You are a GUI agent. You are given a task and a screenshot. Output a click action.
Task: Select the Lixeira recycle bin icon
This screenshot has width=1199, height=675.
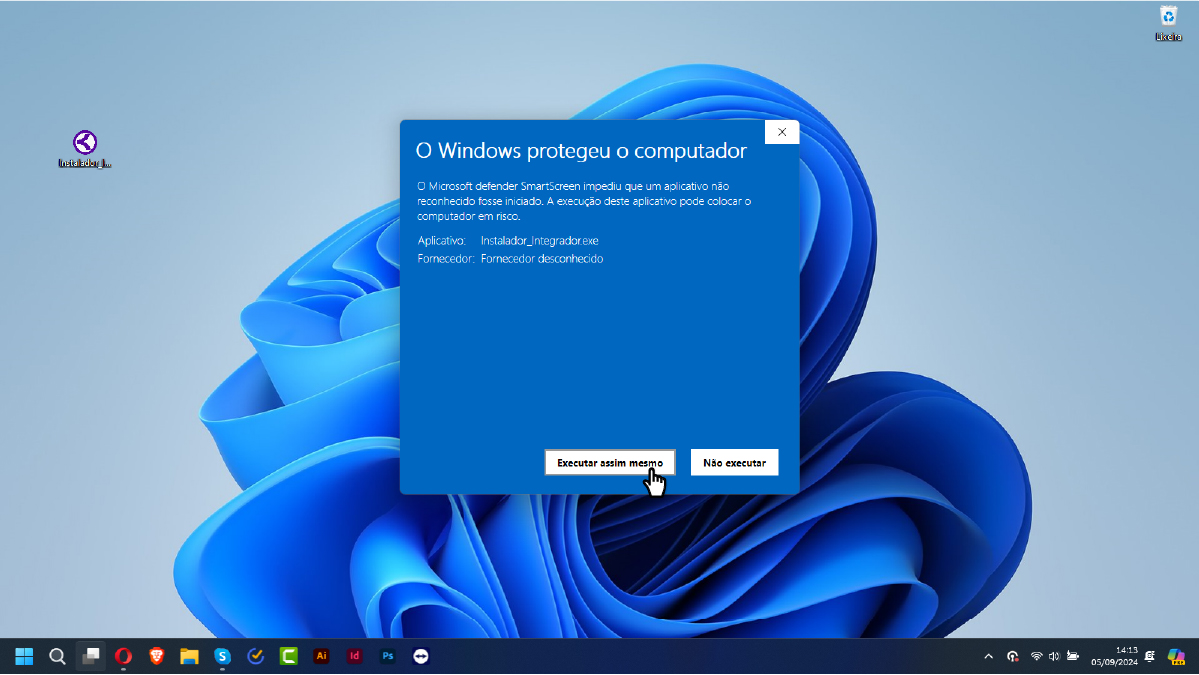point(1168,23)
